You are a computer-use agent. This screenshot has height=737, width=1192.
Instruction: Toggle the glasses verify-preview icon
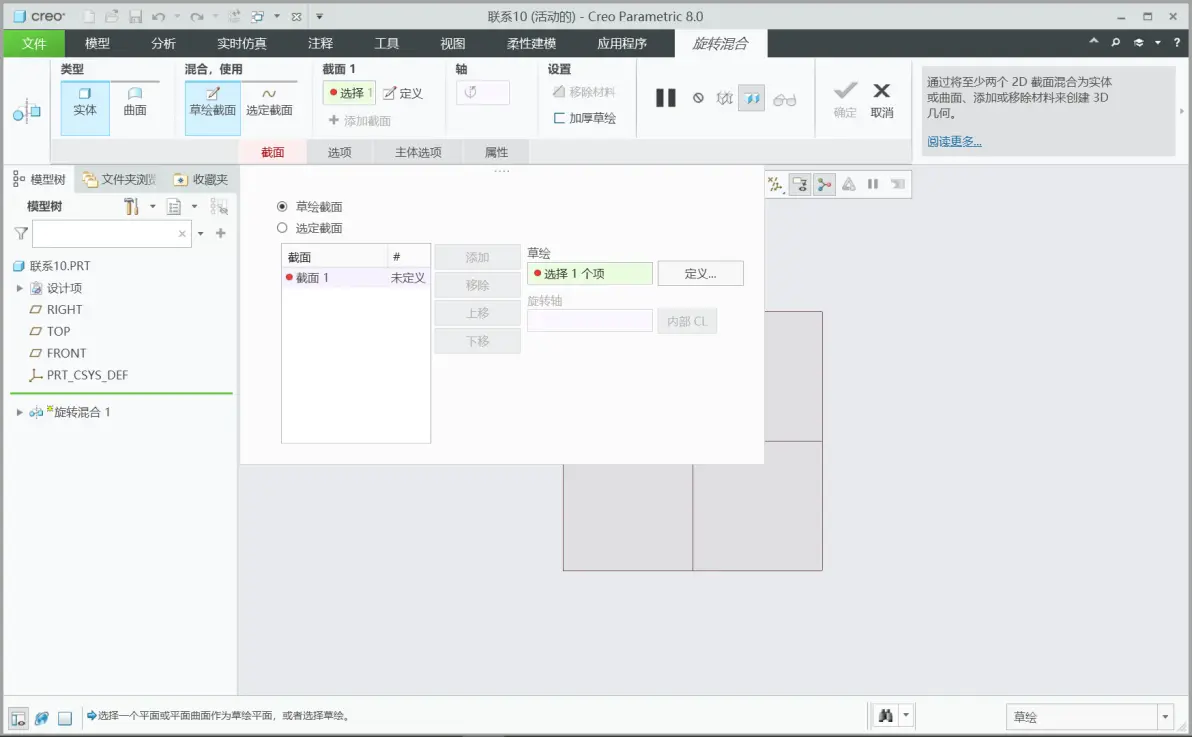(785, 99)
